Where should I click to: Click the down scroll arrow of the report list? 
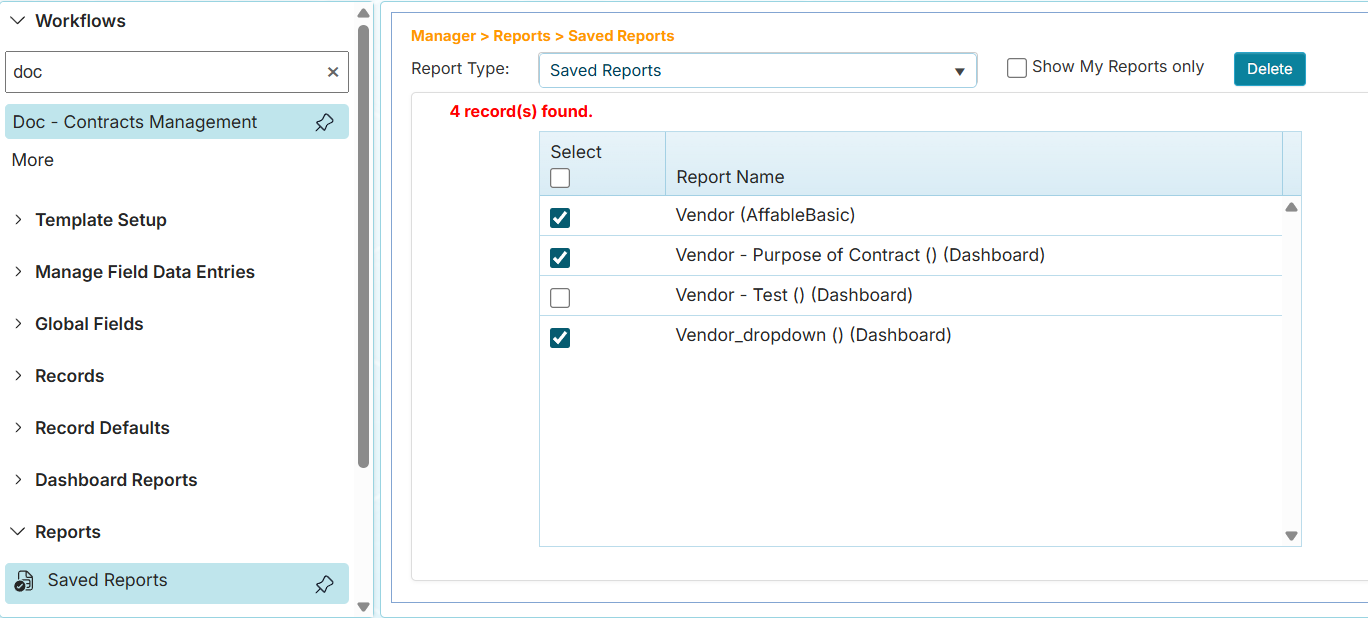click(x=1290, y=537)
